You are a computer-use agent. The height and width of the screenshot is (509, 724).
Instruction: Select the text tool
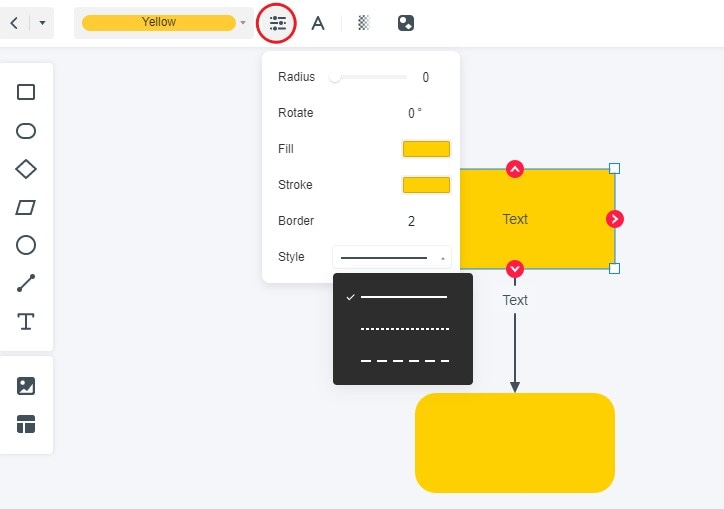(x=26, y=321)
